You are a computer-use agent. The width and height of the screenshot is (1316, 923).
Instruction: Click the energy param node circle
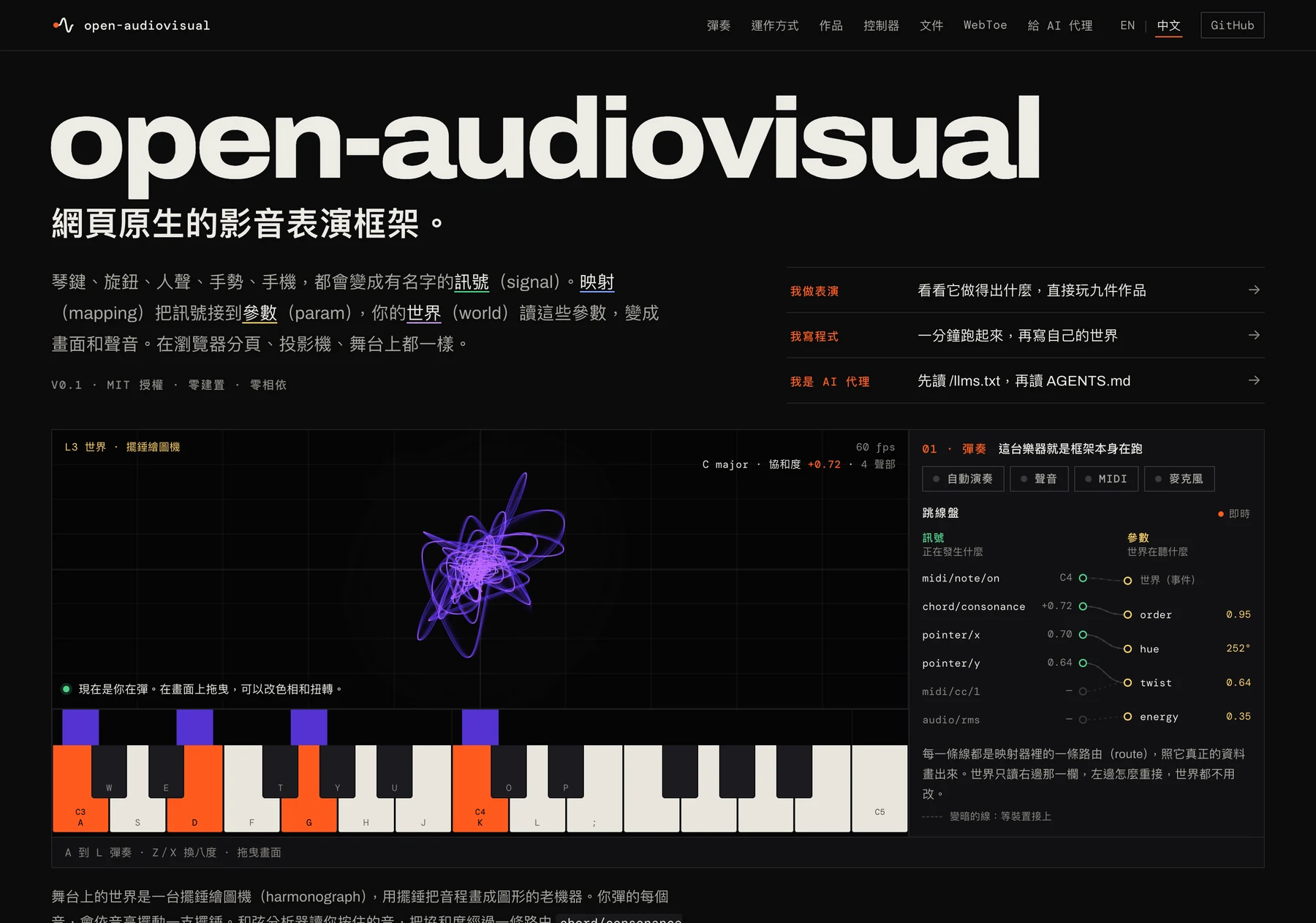pos(1127,717)
